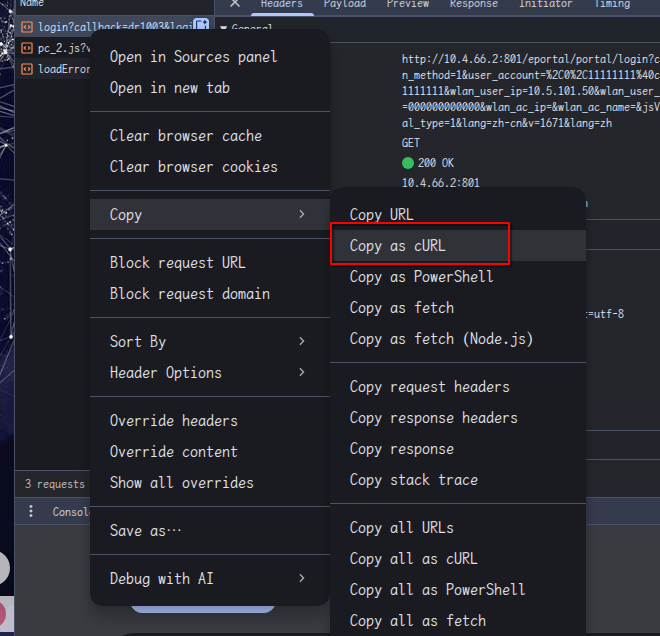Select Clear browser cache
Image resolution: width=660 pixels, height=636 pixels.
click(x=210, y=136)
